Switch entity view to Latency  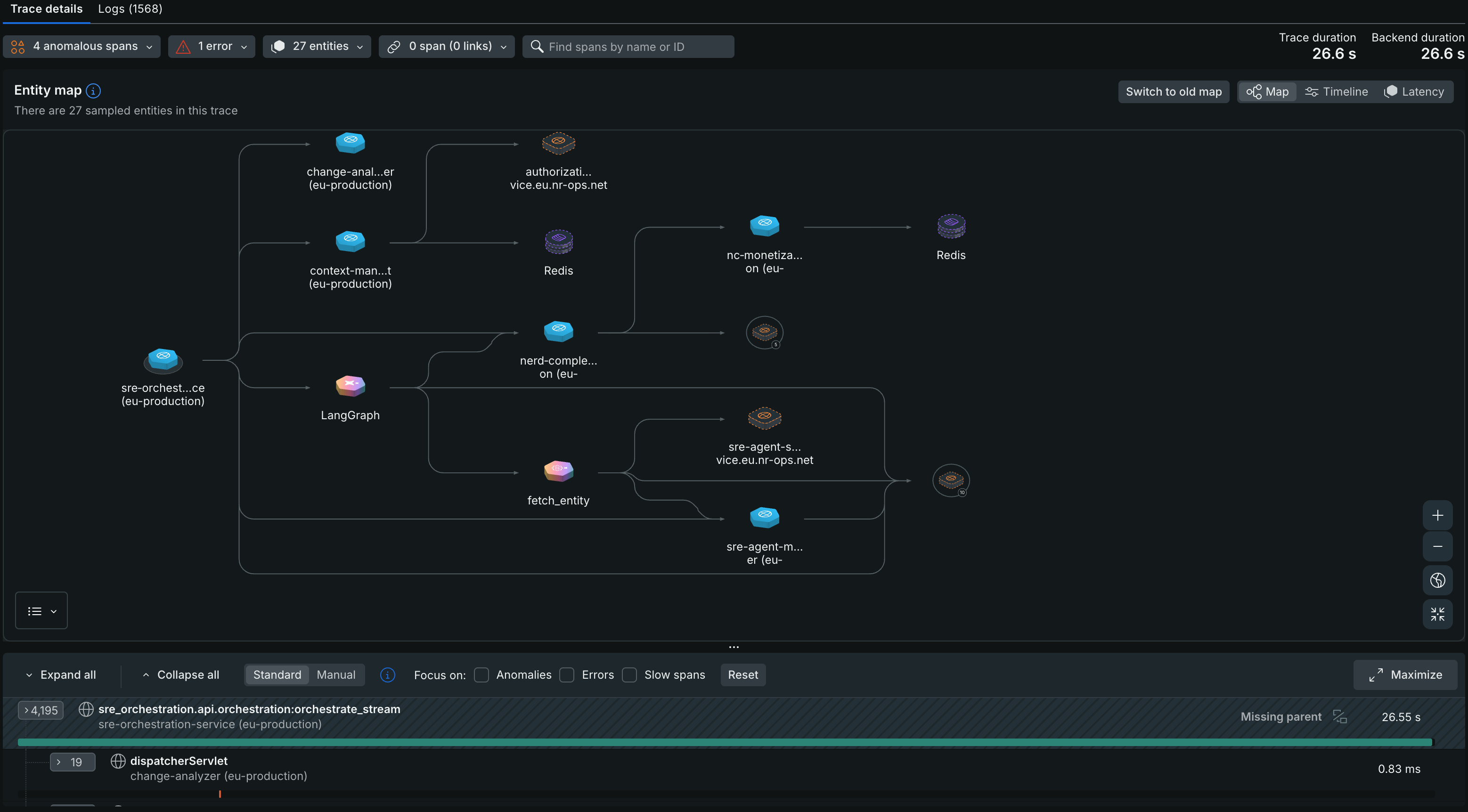point(1414,92)
